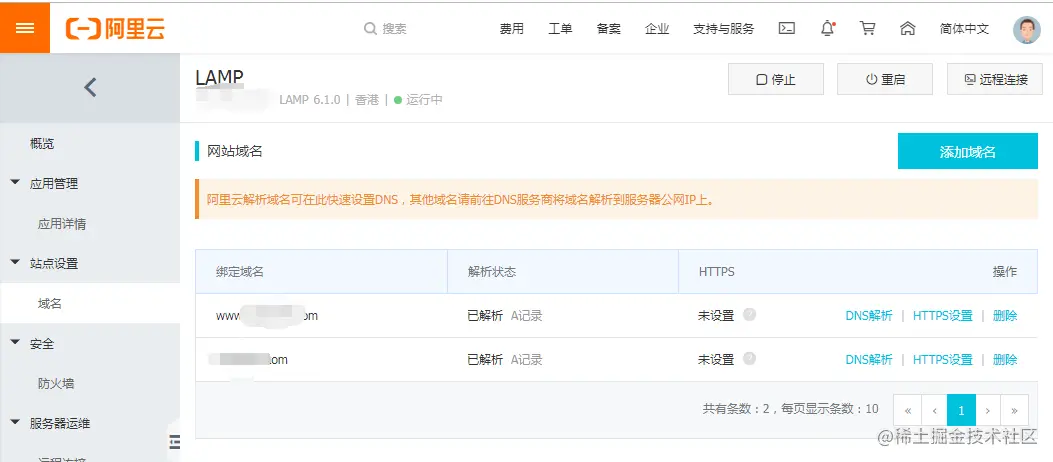The height and width of the screenshot is (462, 1053).
Task: Click 已解析 in the www domain row
Action: pos(485,316)
